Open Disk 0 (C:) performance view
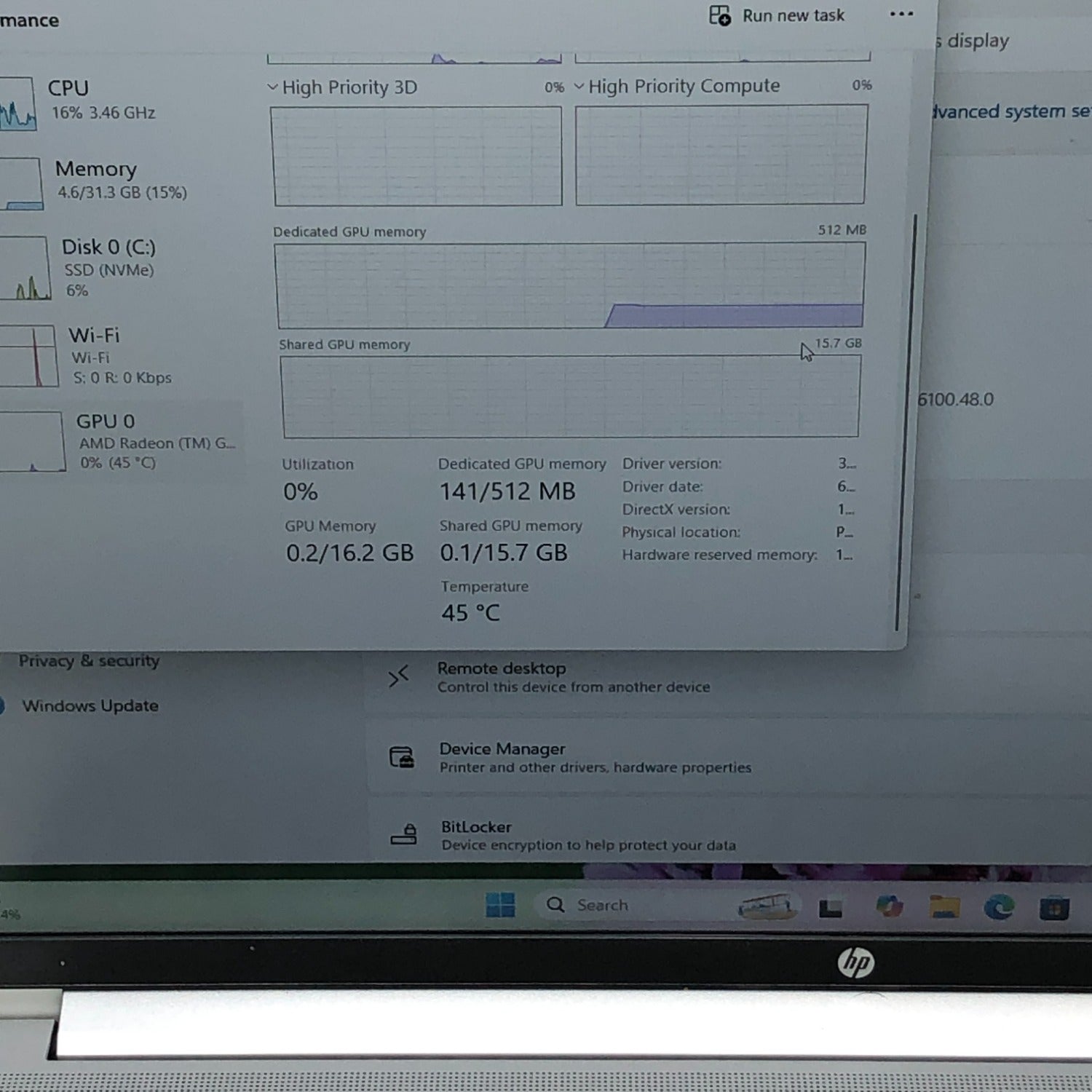Viewport: 1092px width, 1092px height. coord(108,266)
